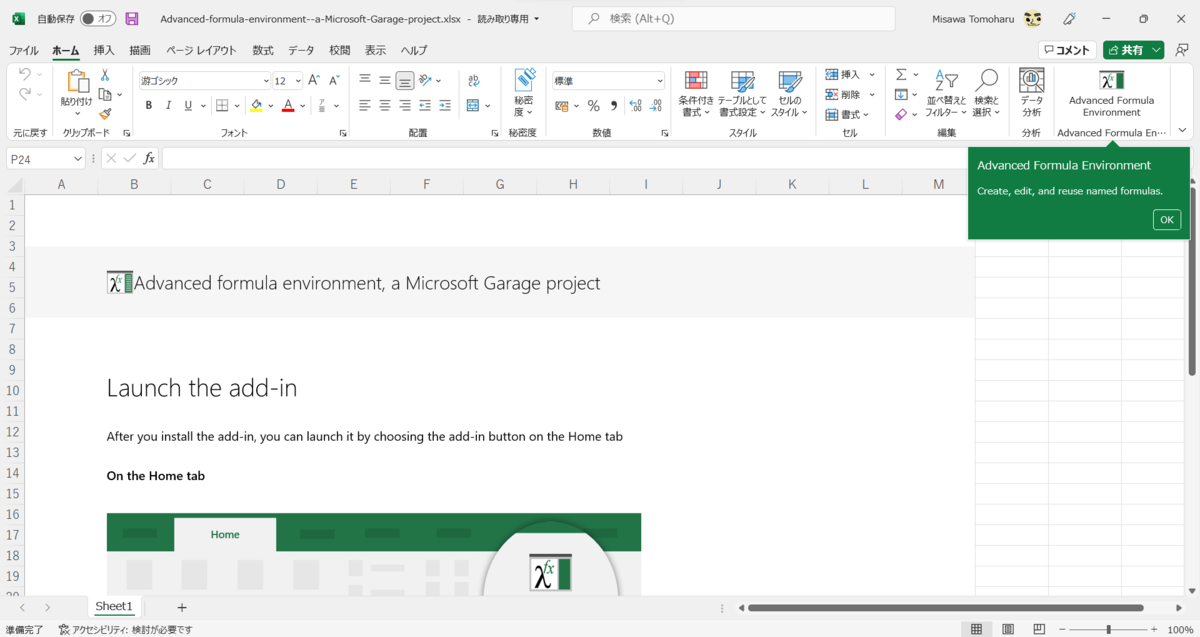Switch to the 数式 tab
Screen dimensions: 1200x637
[263, 50]
